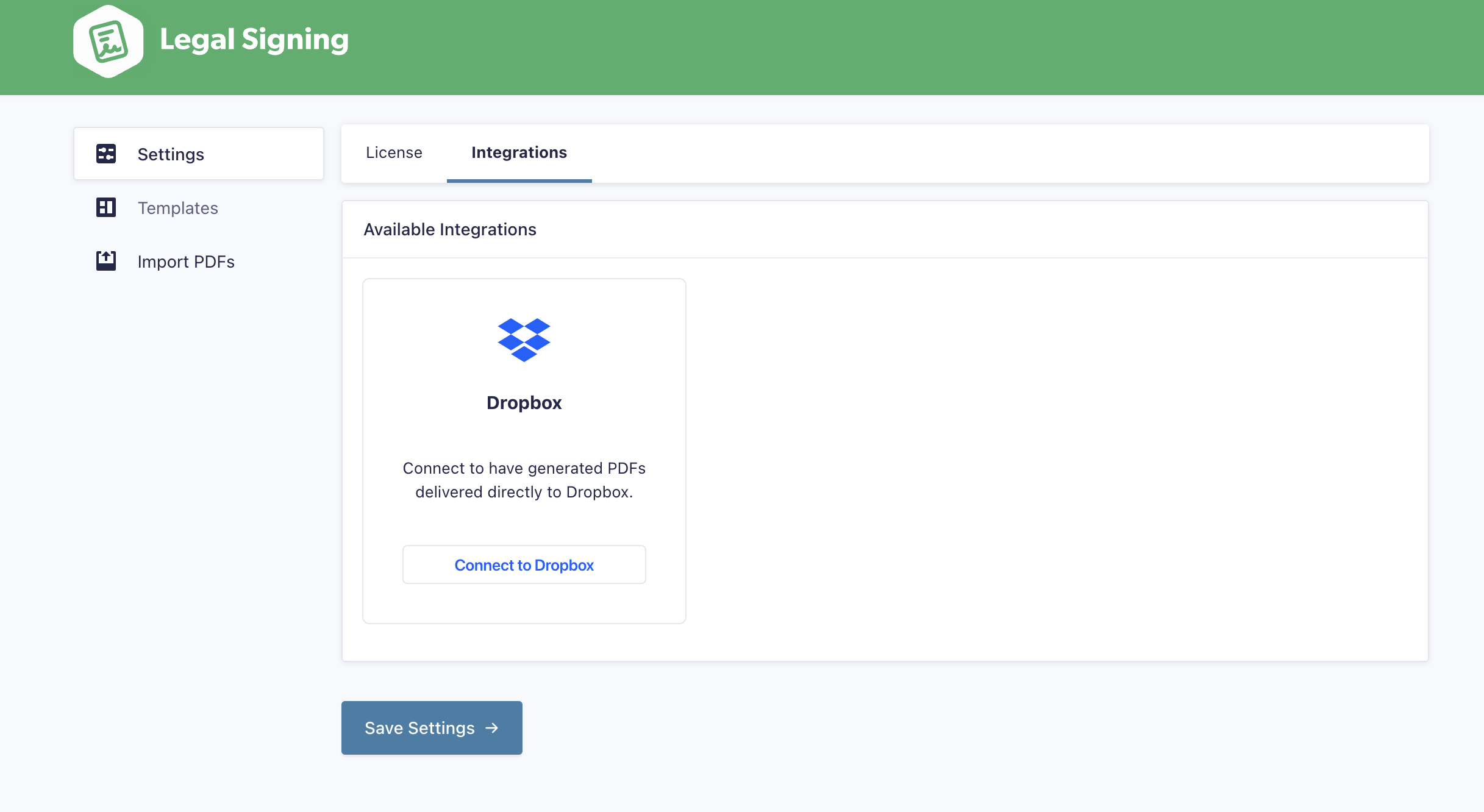Click the Connect to Dropbox button

[x=524, y=564]
